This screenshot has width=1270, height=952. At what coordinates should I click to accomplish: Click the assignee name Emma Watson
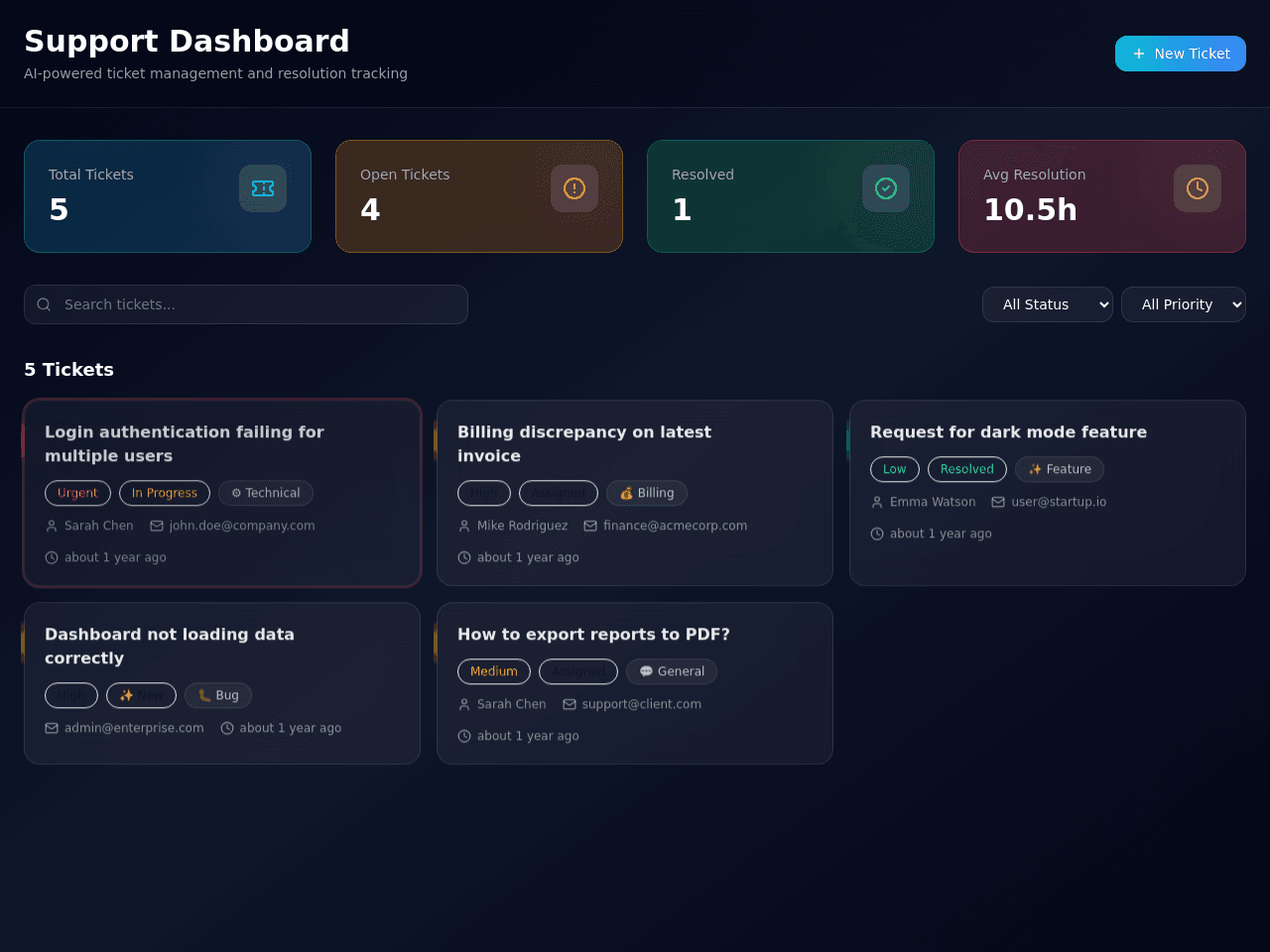933,502
